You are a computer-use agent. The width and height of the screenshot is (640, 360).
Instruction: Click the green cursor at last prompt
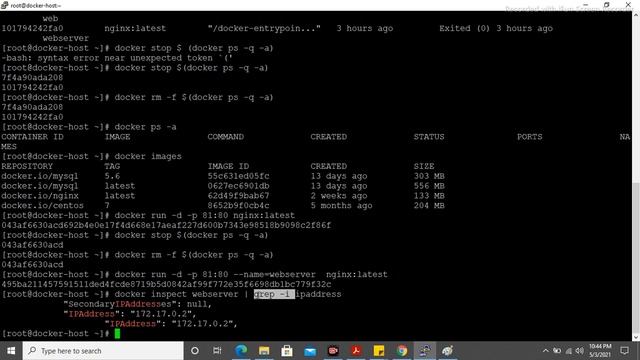click(117, 333)
